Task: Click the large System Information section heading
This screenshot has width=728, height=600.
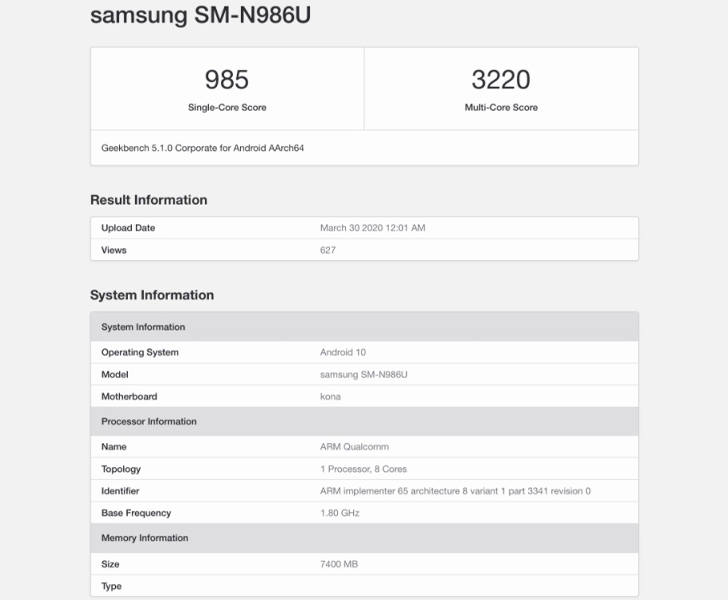Action: click(x=152, y=295)
